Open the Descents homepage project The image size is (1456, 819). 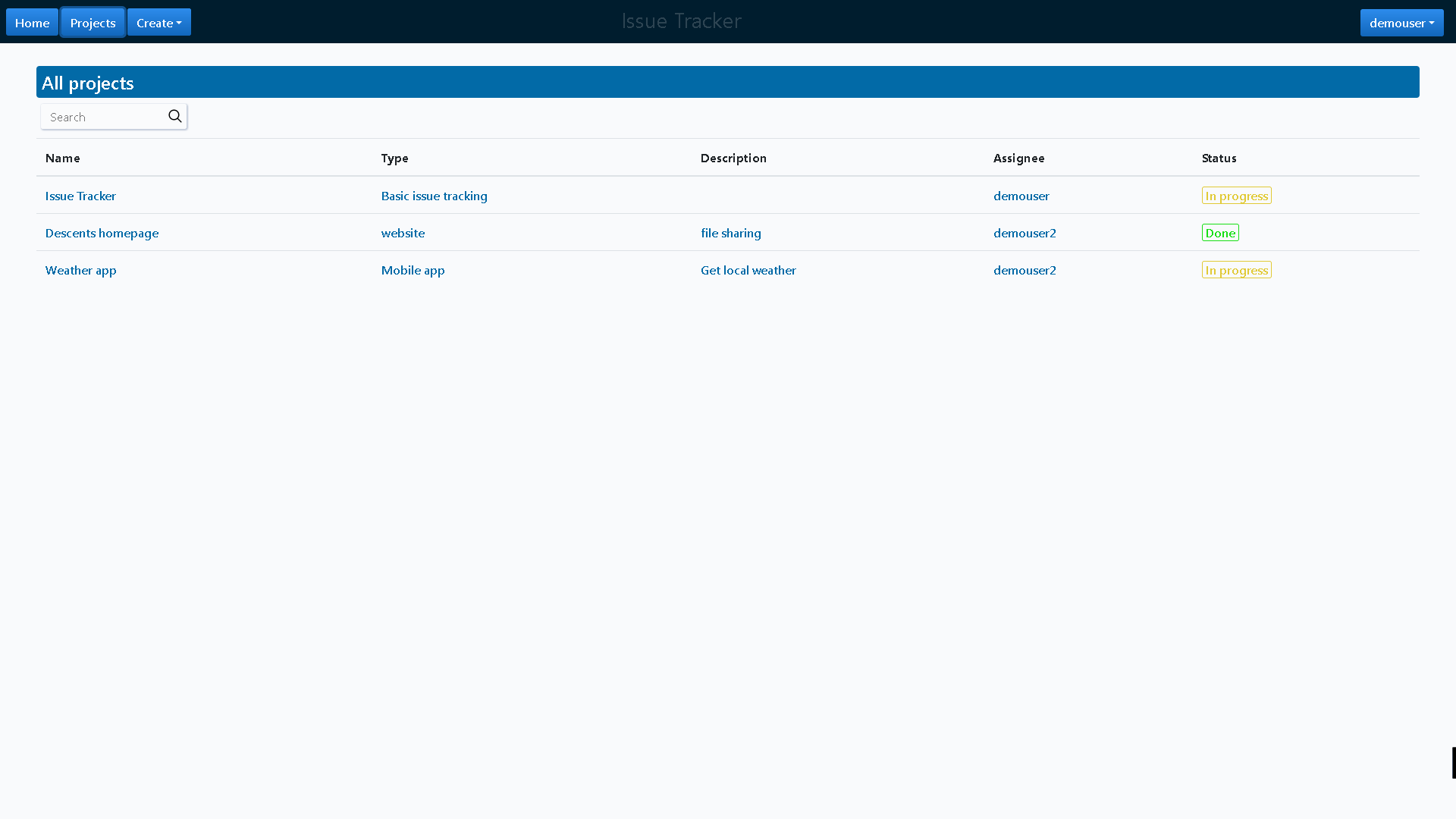pos(102,233)
